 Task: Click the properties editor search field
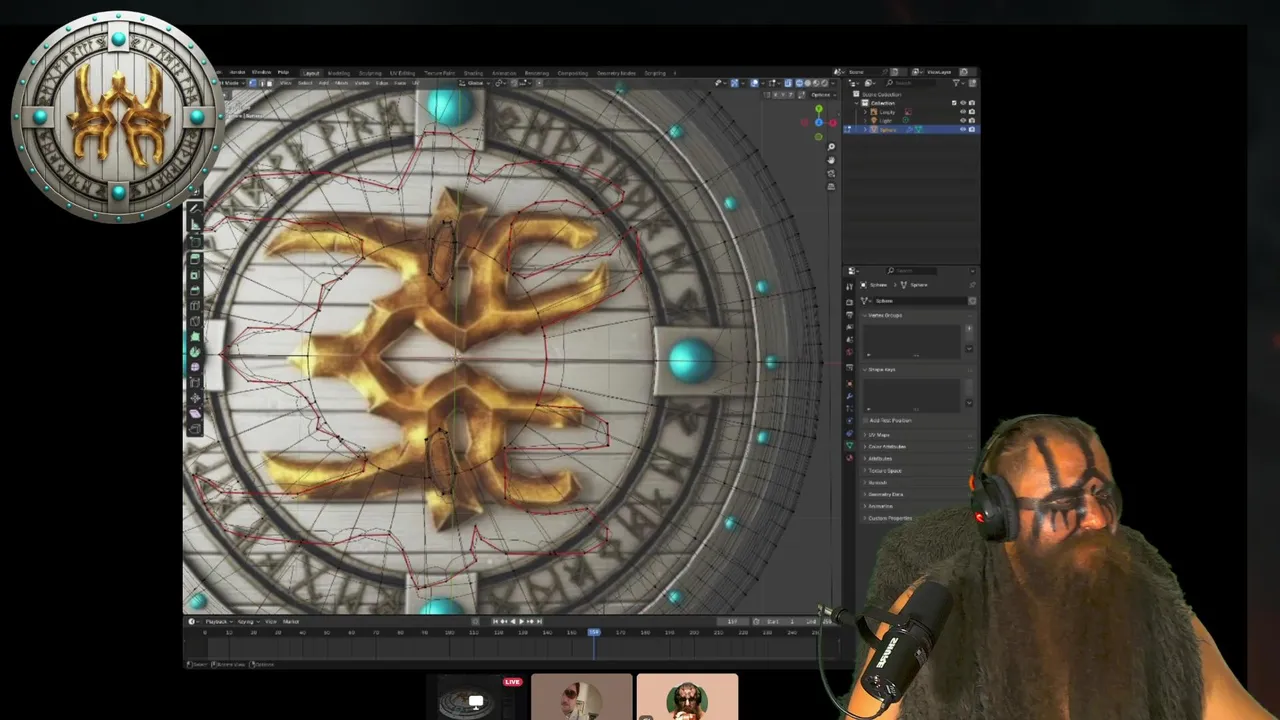[x=911, y=271]
